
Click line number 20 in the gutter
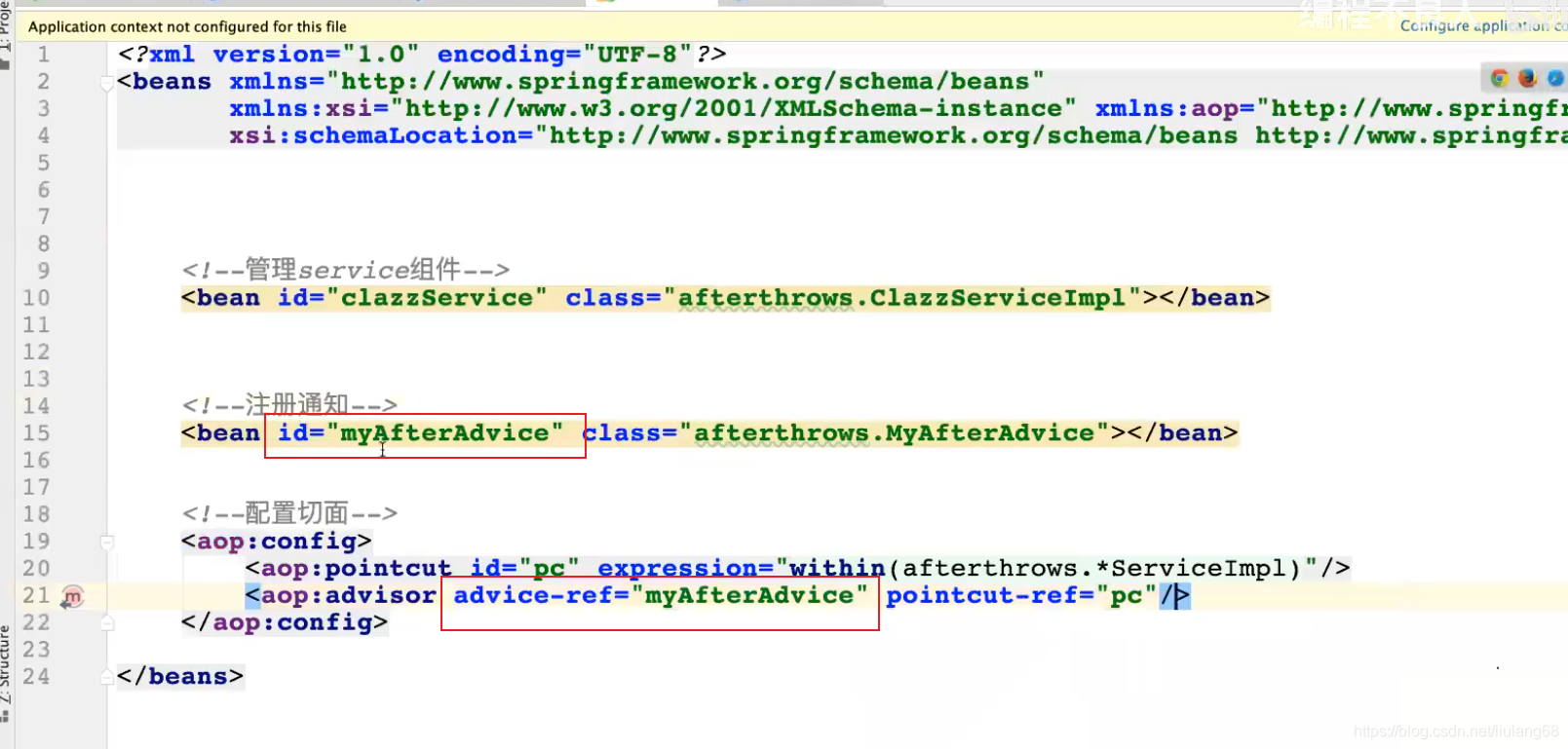pos(36,568)
